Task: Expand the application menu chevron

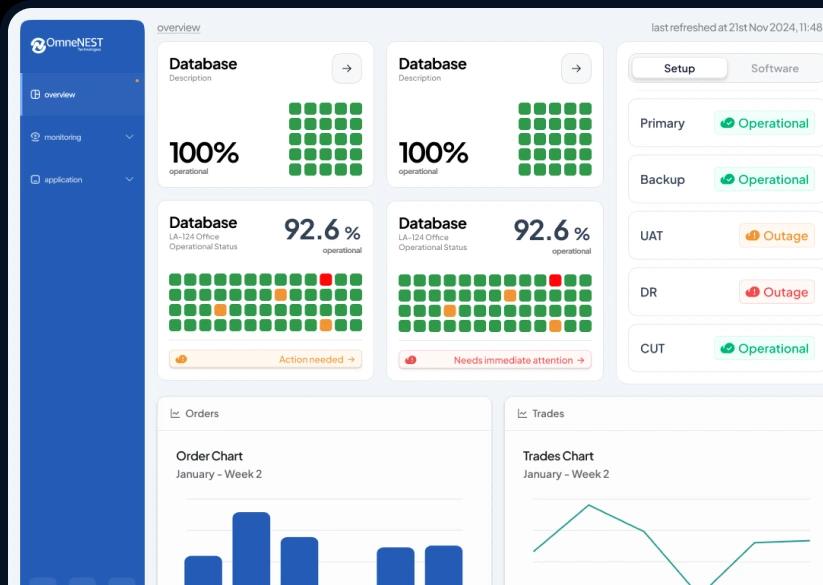Action: [x=129, y=180]
